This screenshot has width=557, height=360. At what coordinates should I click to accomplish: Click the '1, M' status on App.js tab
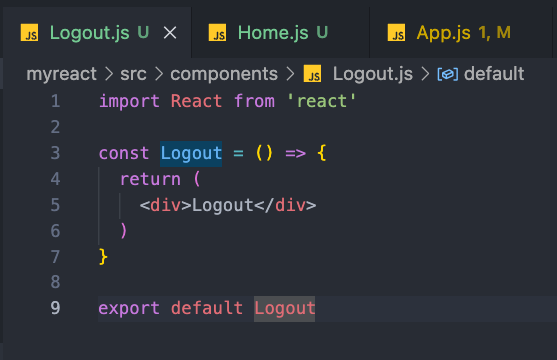tap(494, 33)
